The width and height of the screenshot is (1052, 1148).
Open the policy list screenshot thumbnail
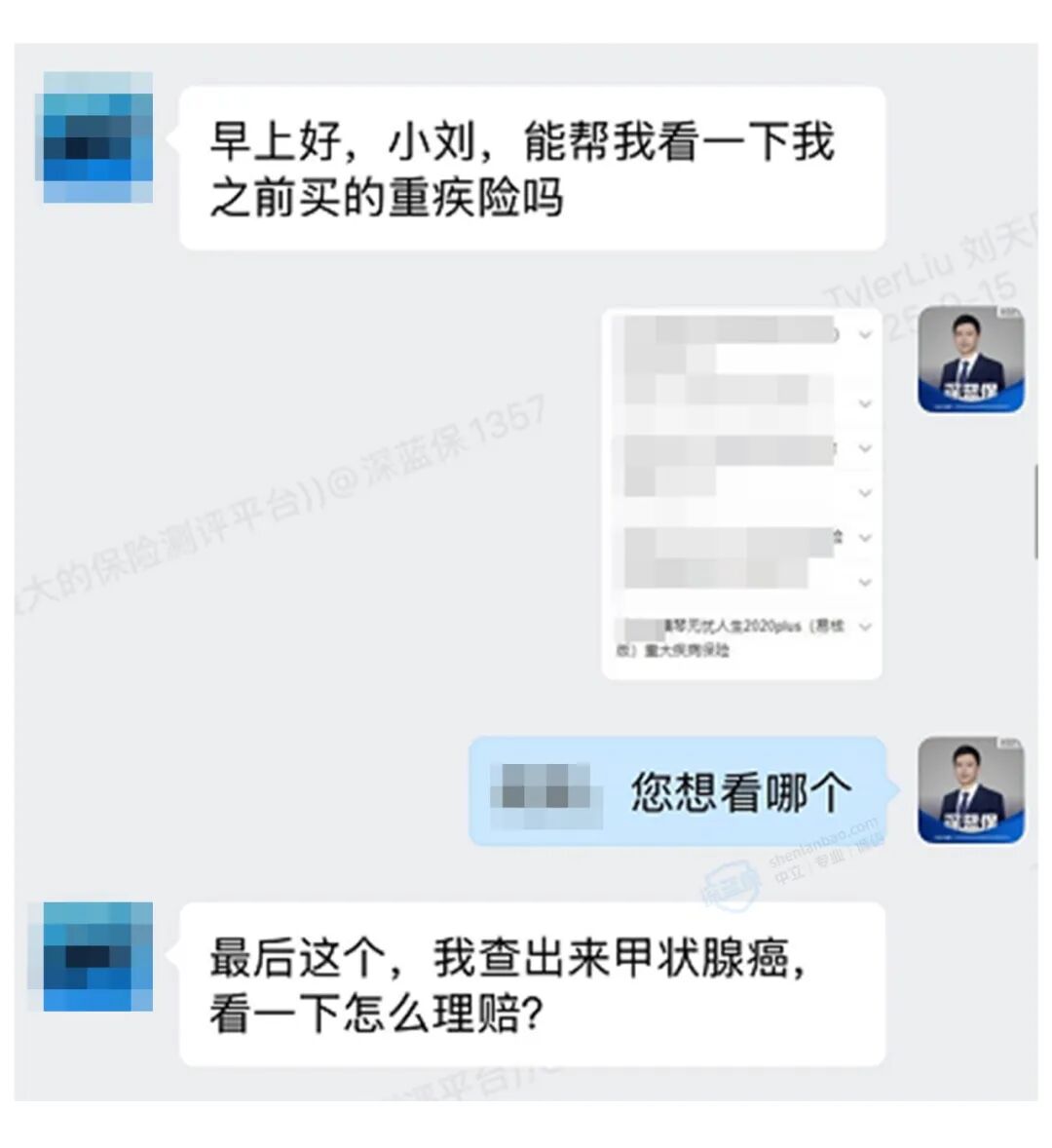(741, 494)
